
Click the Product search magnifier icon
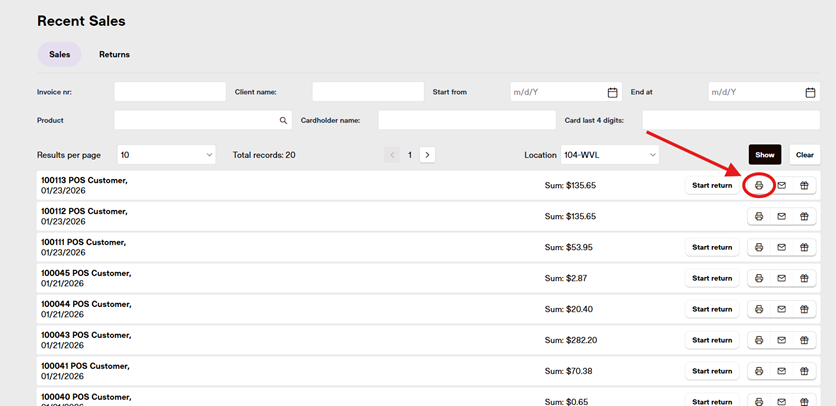point(283,120)
